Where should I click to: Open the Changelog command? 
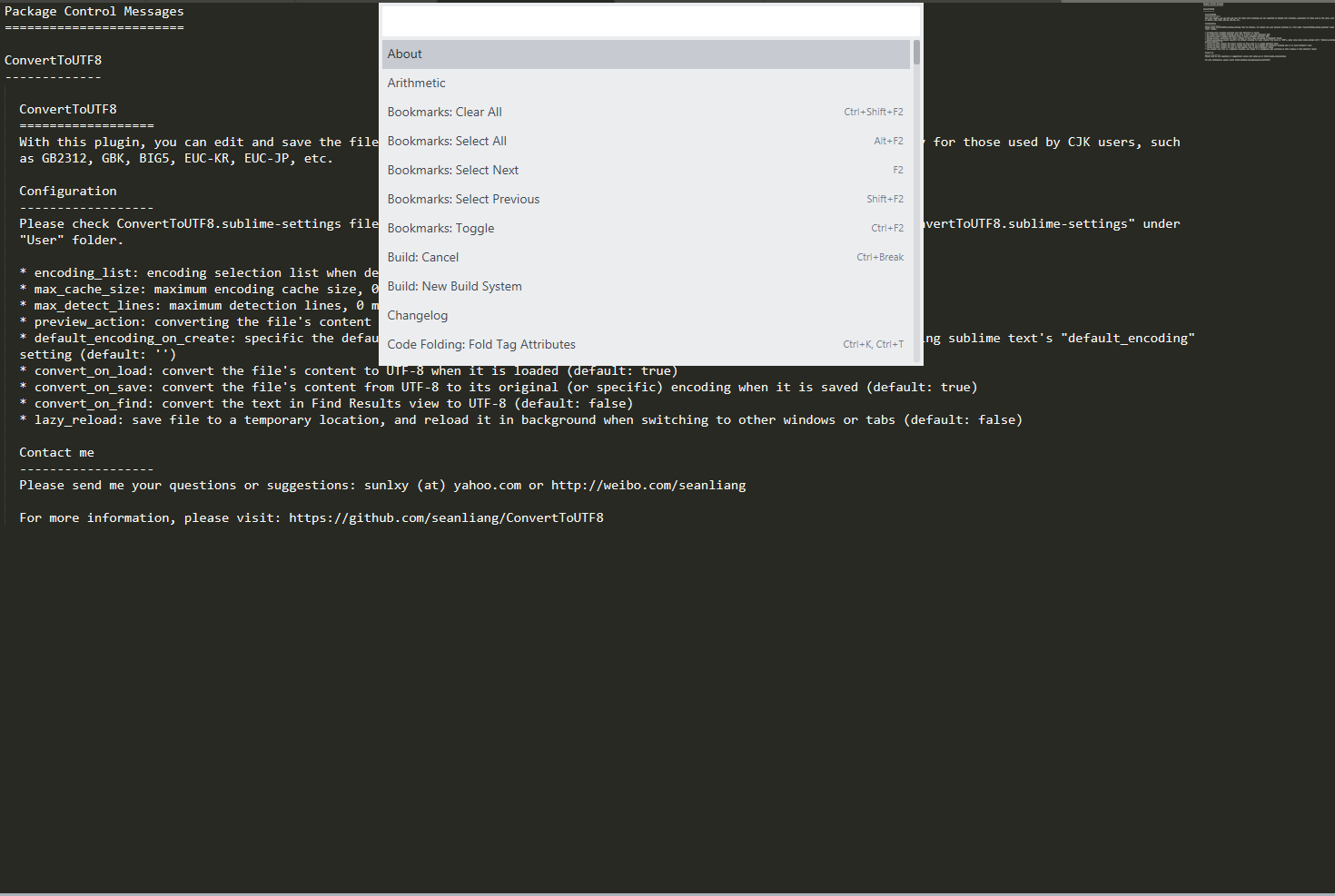(646, 316)
